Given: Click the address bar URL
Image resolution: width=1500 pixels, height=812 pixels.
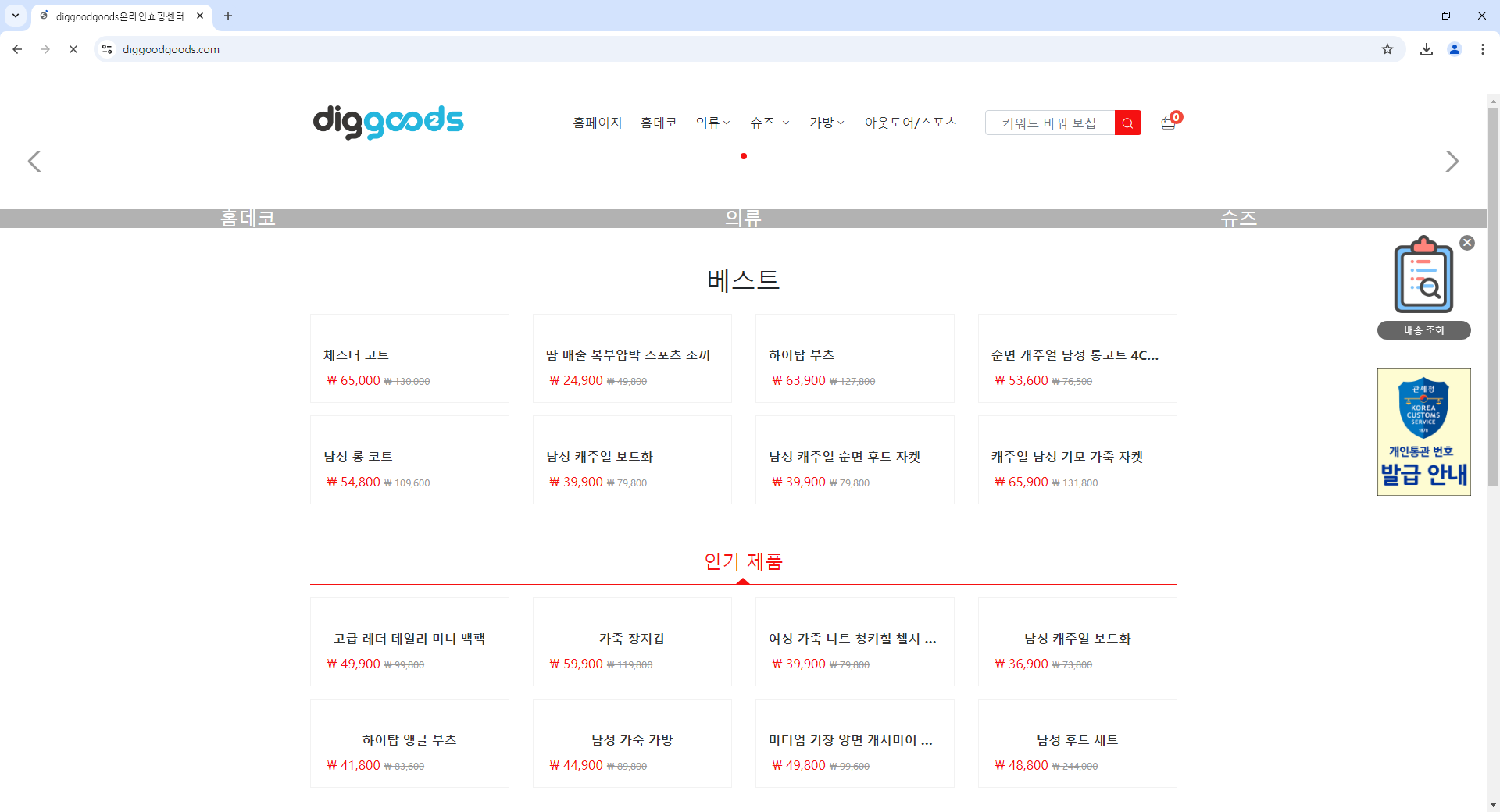Looking at the screenshot, I should 171,49.
